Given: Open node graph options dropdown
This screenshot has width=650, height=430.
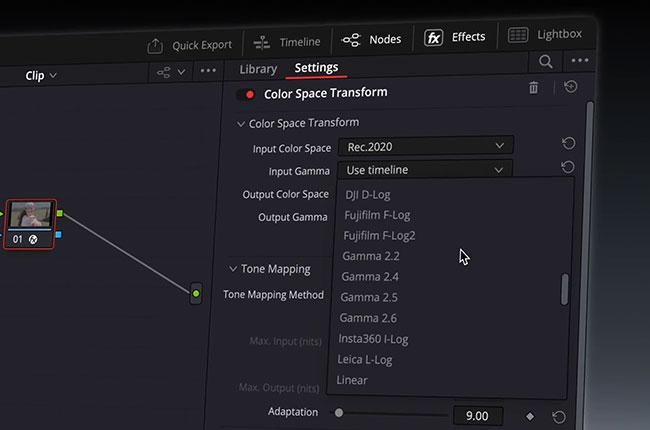Looking at the screenshot, I should tap(171, 73).
